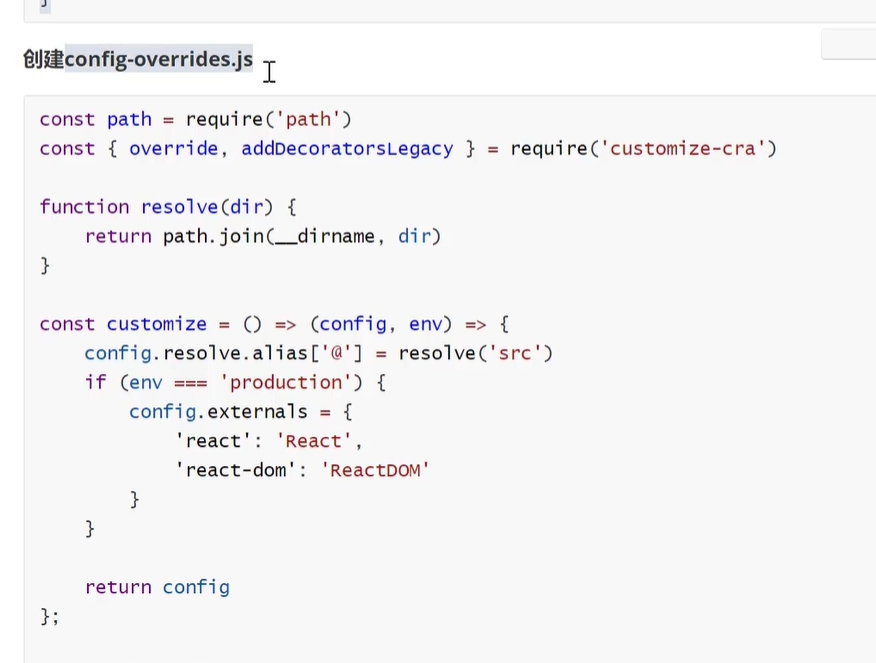
Task: Click __dirname in the path.join call
Action: point(331,237)
